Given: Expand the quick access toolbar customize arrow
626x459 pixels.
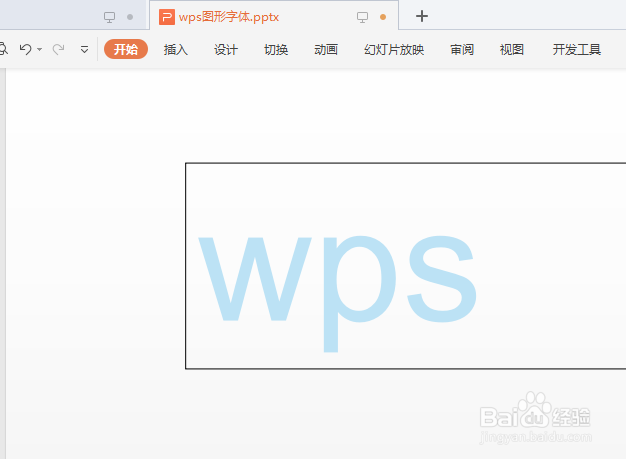Looking at the screenshot, I should (x=84, y=49).
